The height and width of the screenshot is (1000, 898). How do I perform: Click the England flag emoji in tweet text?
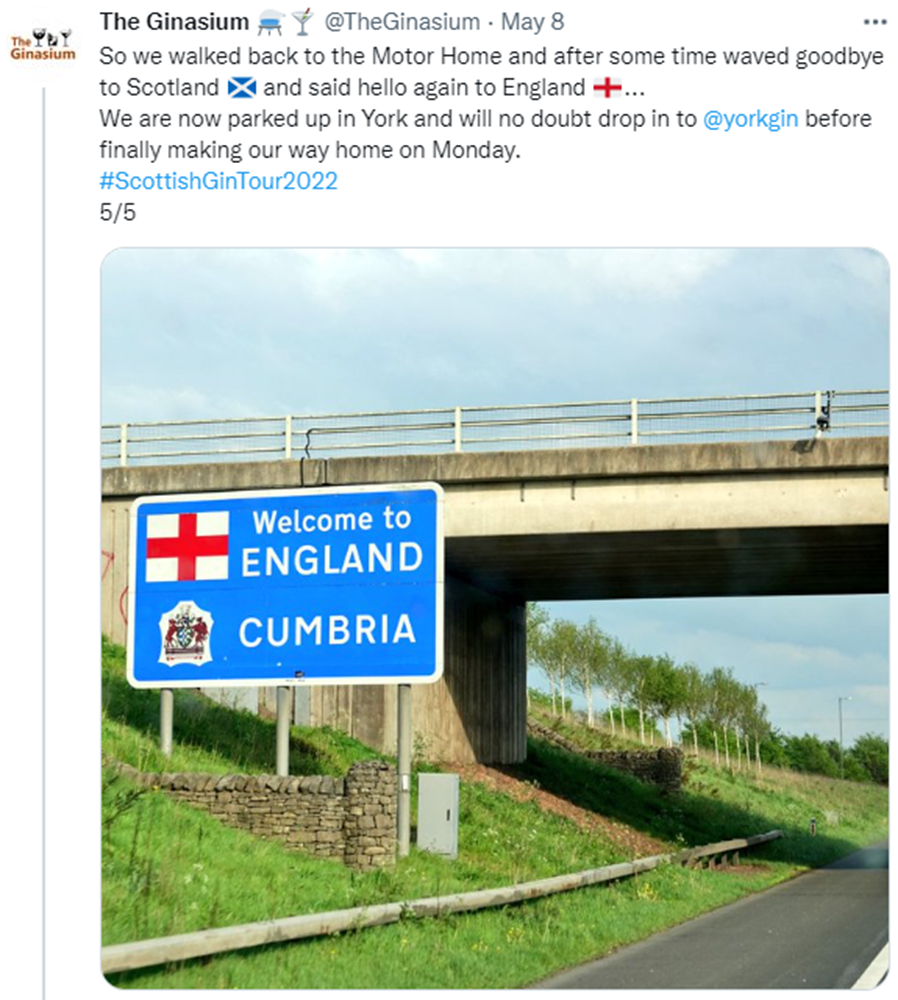coord(607,88)
